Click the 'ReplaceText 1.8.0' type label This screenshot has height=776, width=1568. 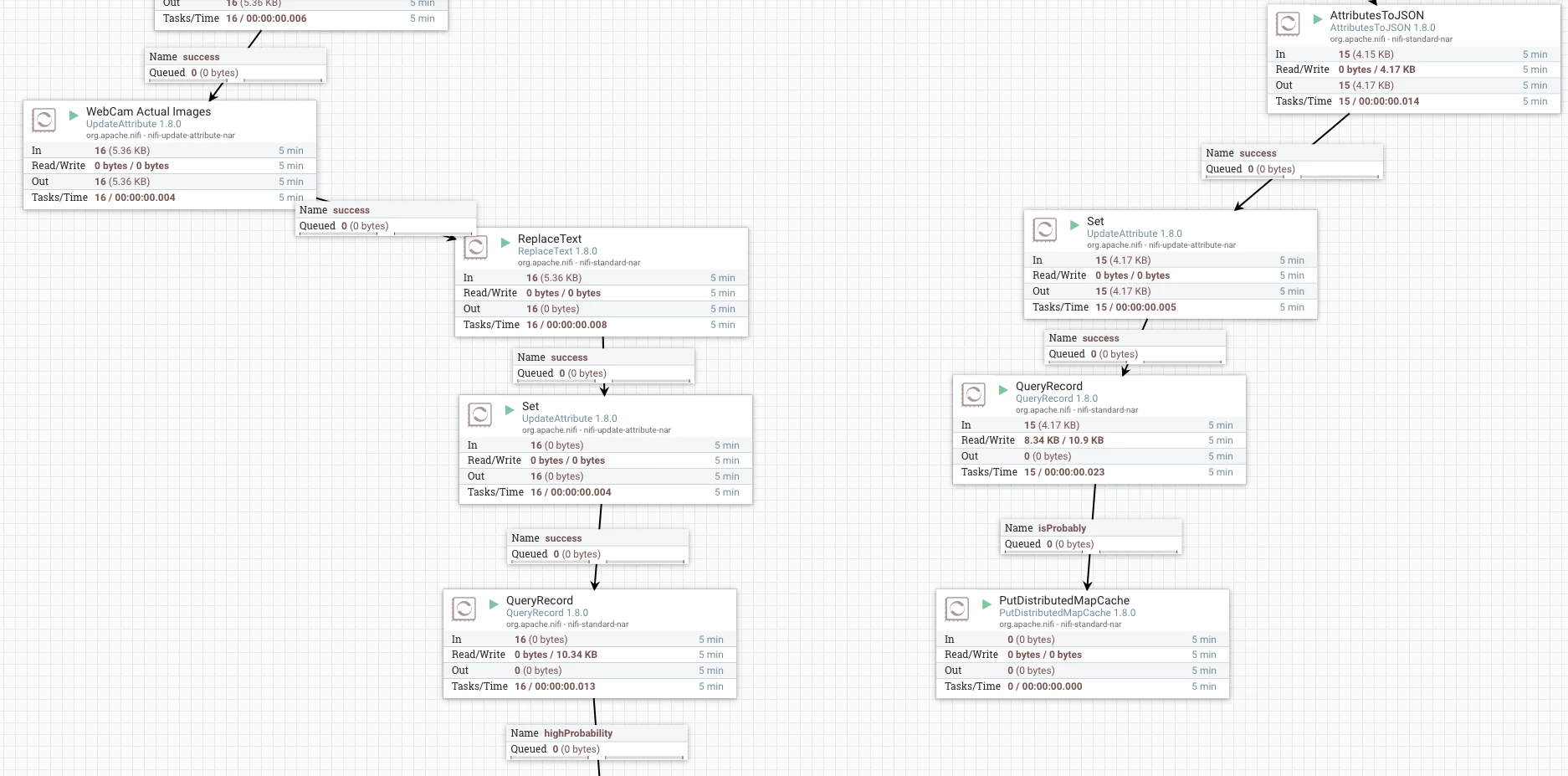(x=557, y=251)
